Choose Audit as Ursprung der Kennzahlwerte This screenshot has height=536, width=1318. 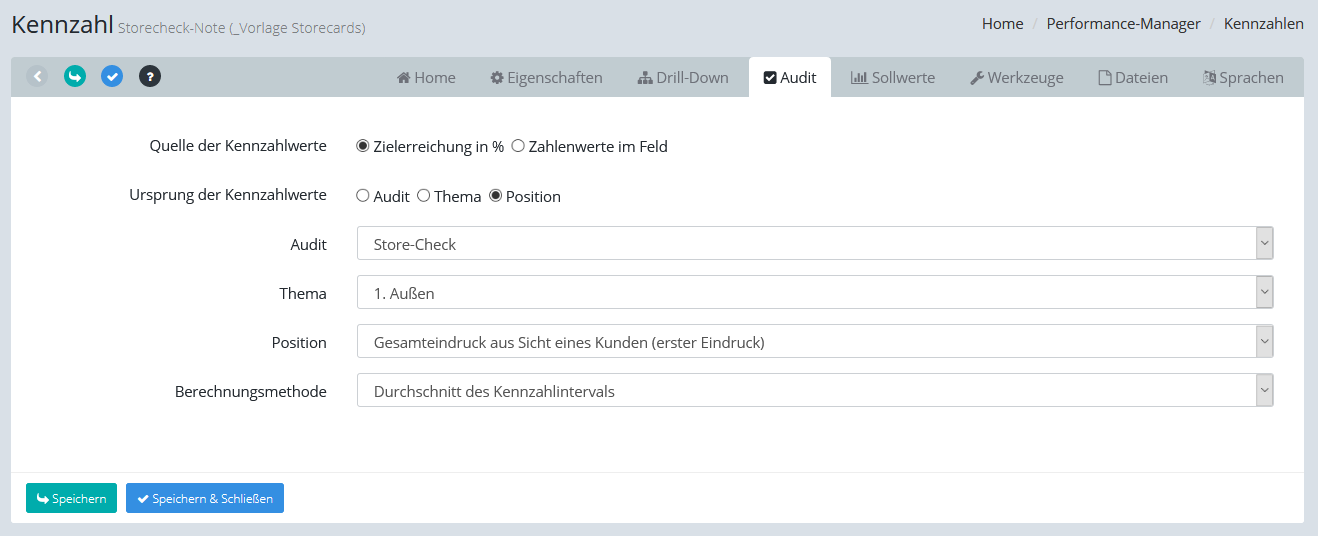point(363,196)
